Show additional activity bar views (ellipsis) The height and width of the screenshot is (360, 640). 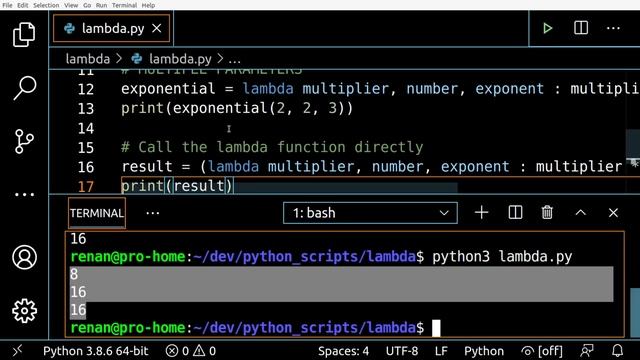tap(24, 195)
